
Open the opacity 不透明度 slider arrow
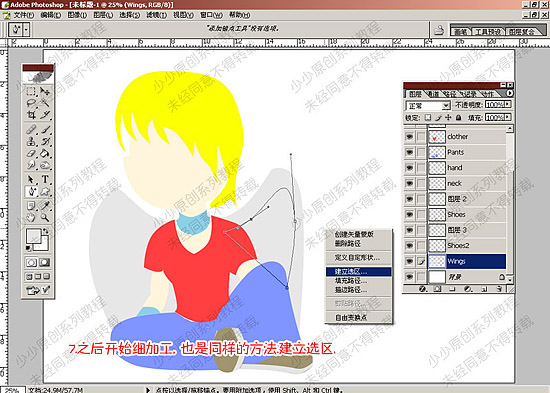click(508, 104)
